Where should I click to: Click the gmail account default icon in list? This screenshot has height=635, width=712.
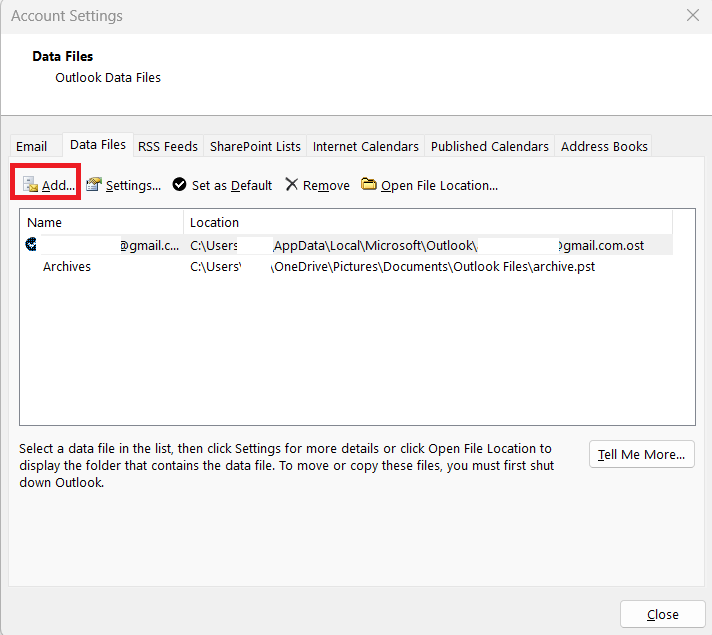[x=31, y=245]
